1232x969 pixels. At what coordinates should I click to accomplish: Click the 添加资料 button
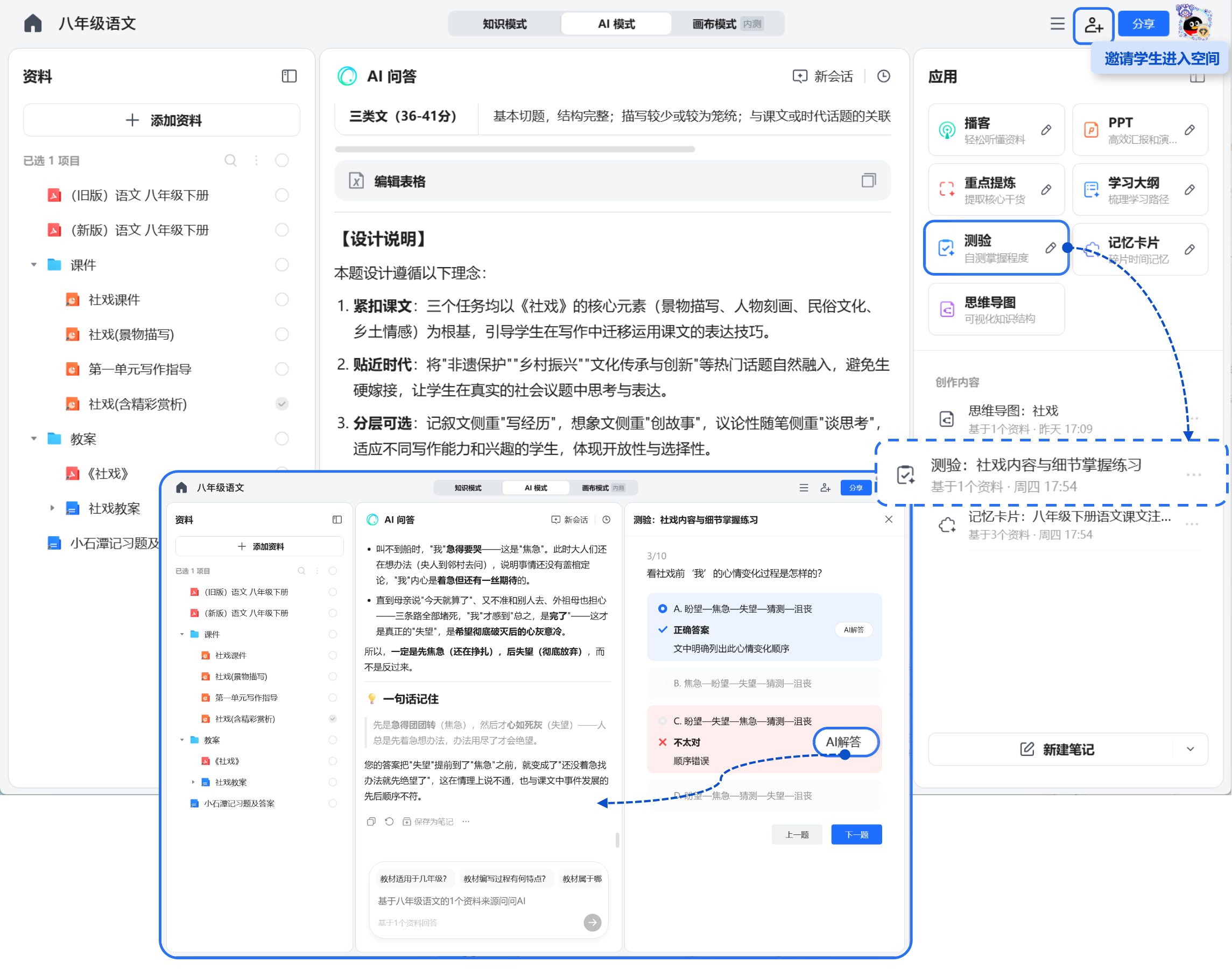tap(161, 120)
